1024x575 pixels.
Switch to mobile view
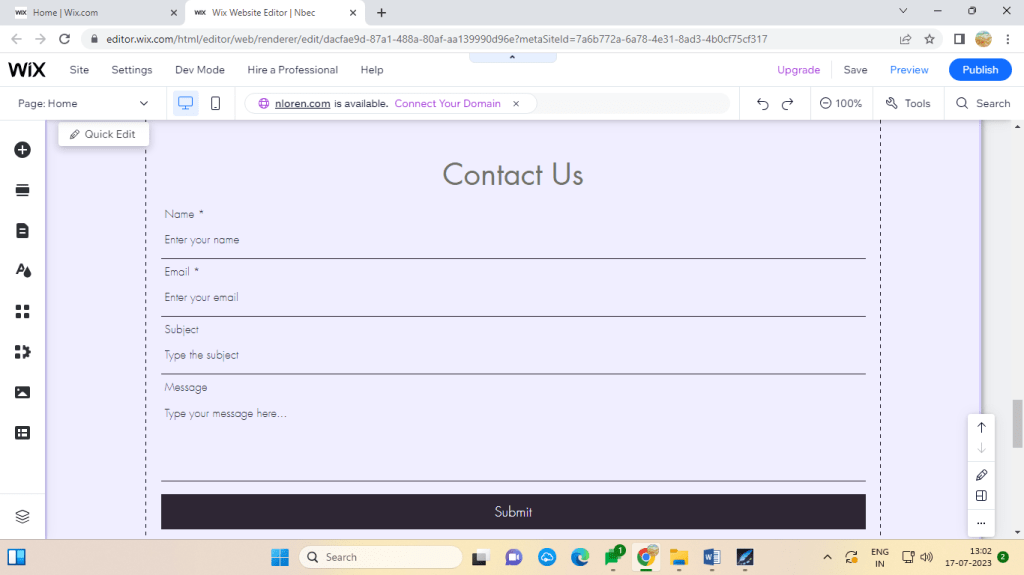pos(215,103)
